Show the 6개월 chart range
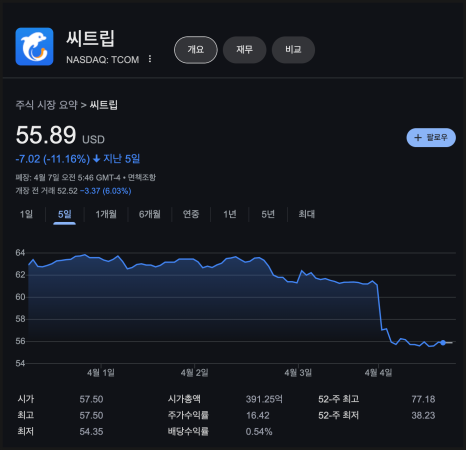The height and width of the screenshot is (450, 466). [150, 214]
